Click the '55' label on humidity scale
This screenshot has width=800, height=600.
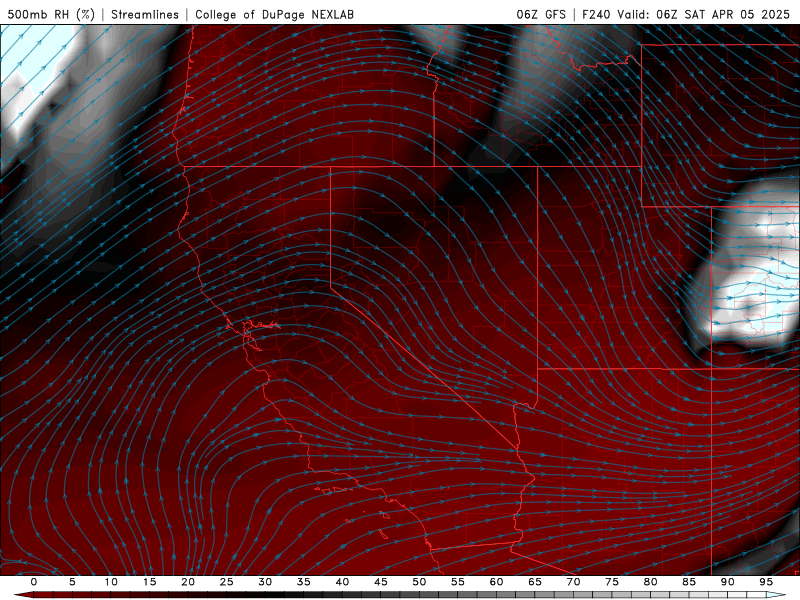(458, 582)
